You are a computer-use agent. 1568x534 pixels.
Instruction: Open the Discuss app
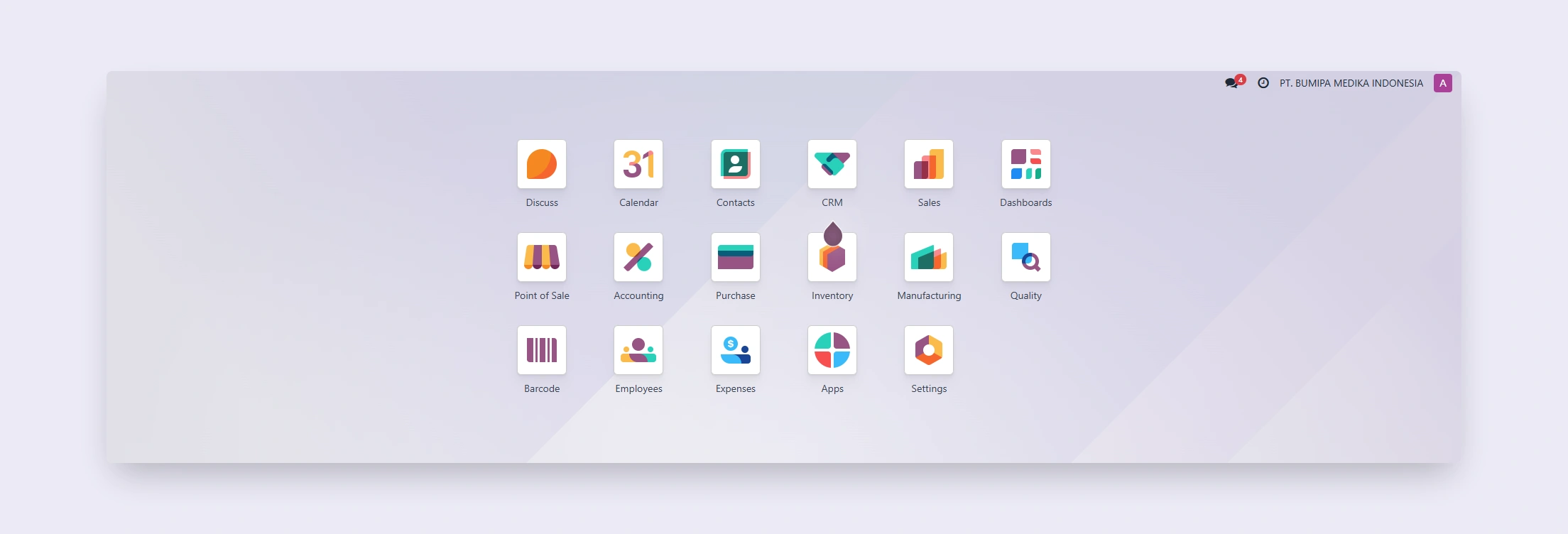542,164
